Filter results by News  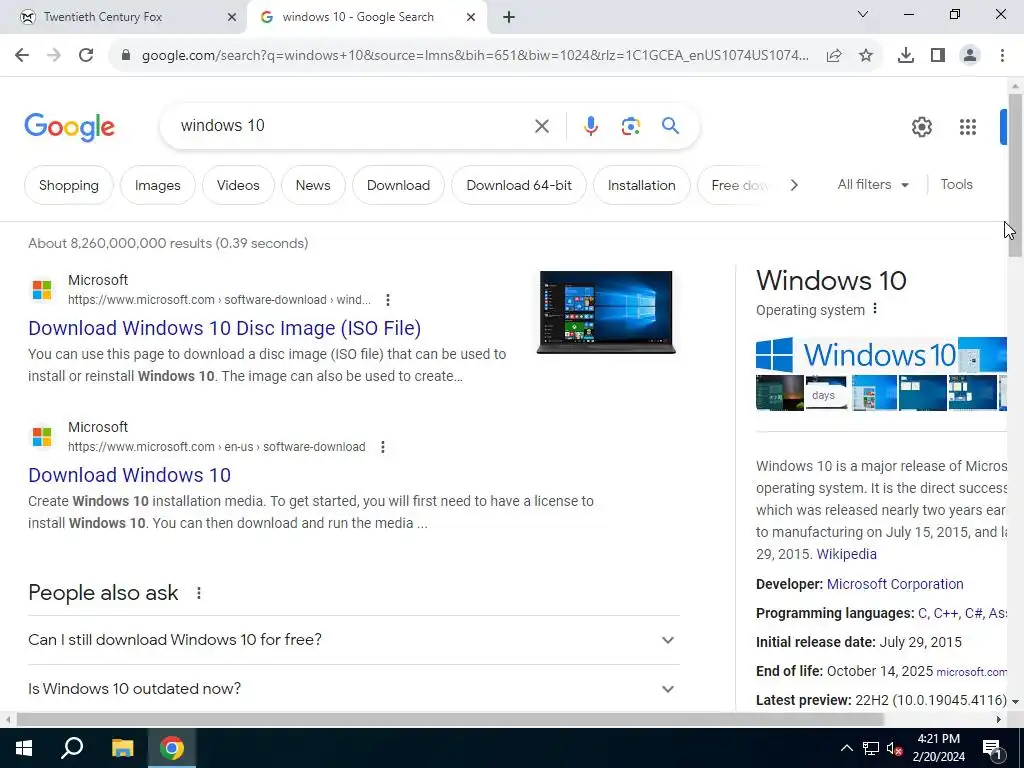(x=313, y=185)
